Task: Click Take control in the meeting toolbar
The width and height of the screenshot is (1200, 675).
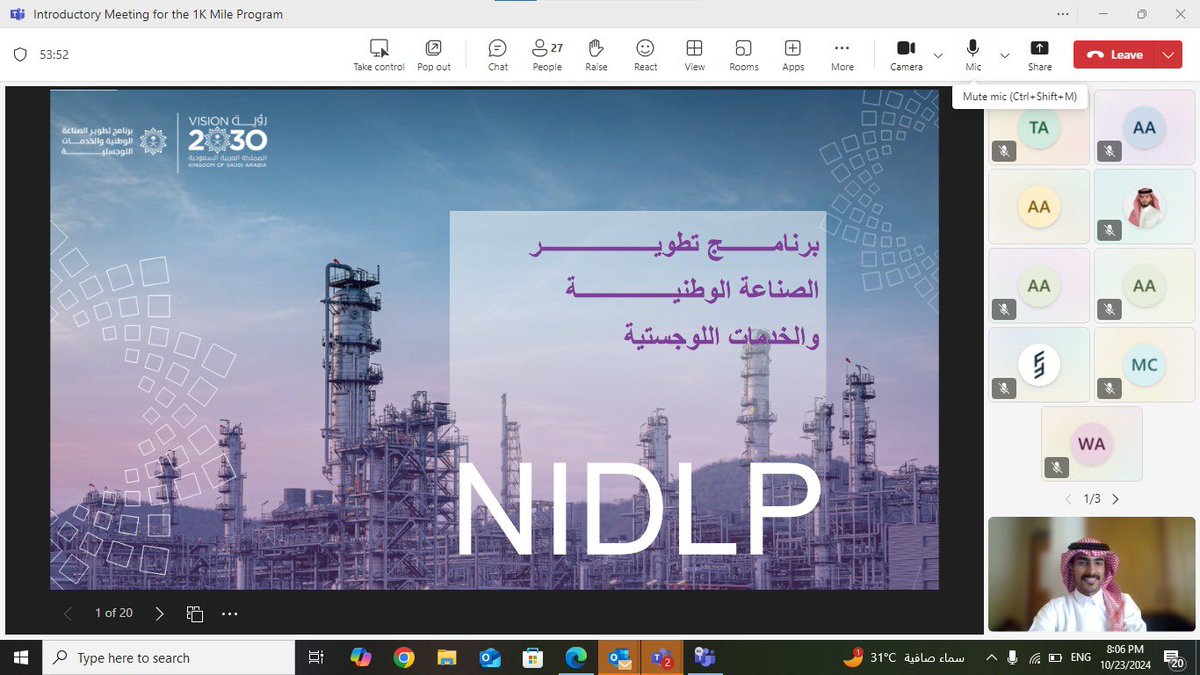Action: pos(379,55)
